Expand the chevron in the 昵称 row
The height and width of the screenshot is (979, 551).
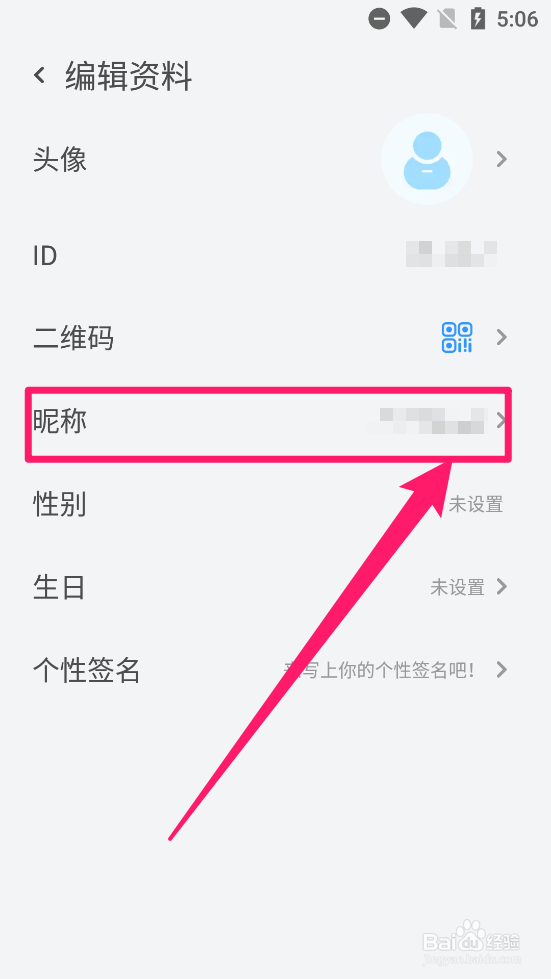tap(500, 421)
